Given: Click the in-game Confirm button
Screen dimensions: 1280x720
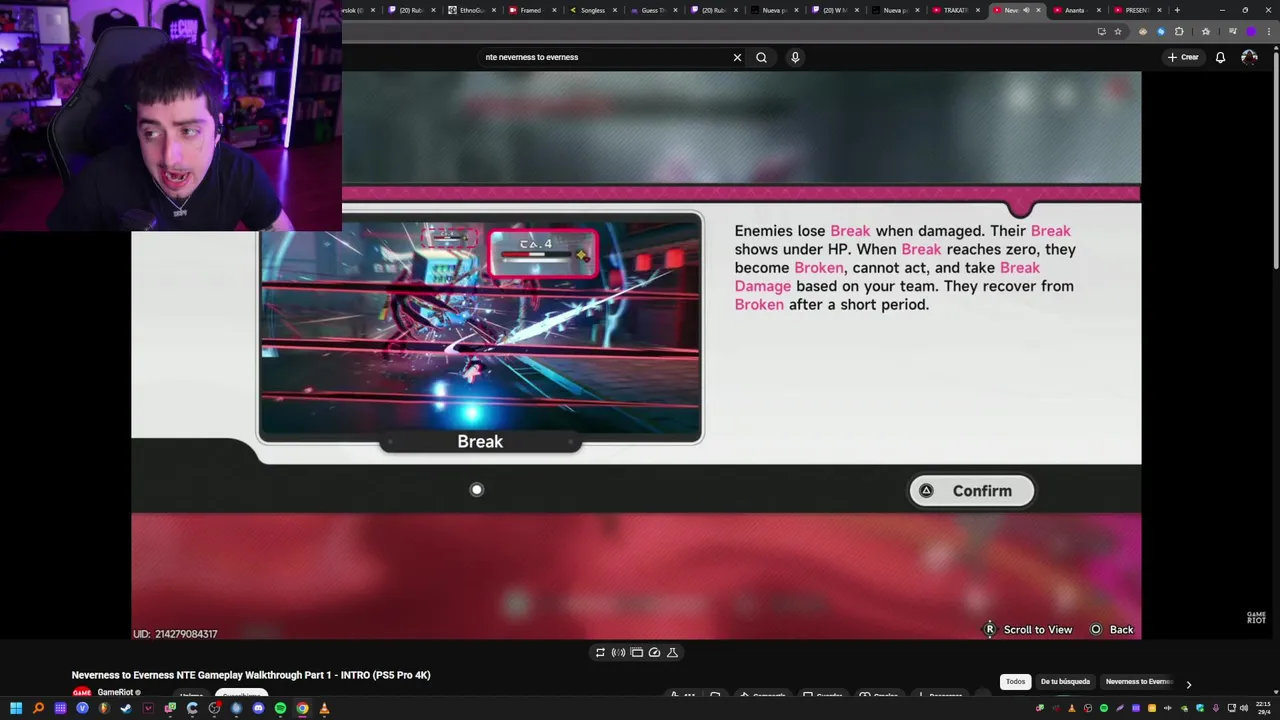Looking at the screenshot, I should [x=971, y=491].
